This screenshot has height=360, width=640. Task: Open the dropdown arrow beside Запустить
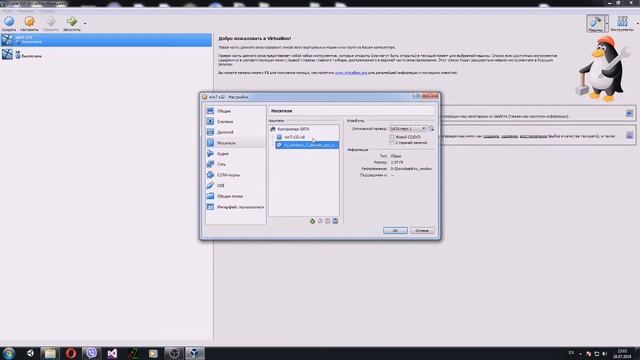(x=85, y=23)
